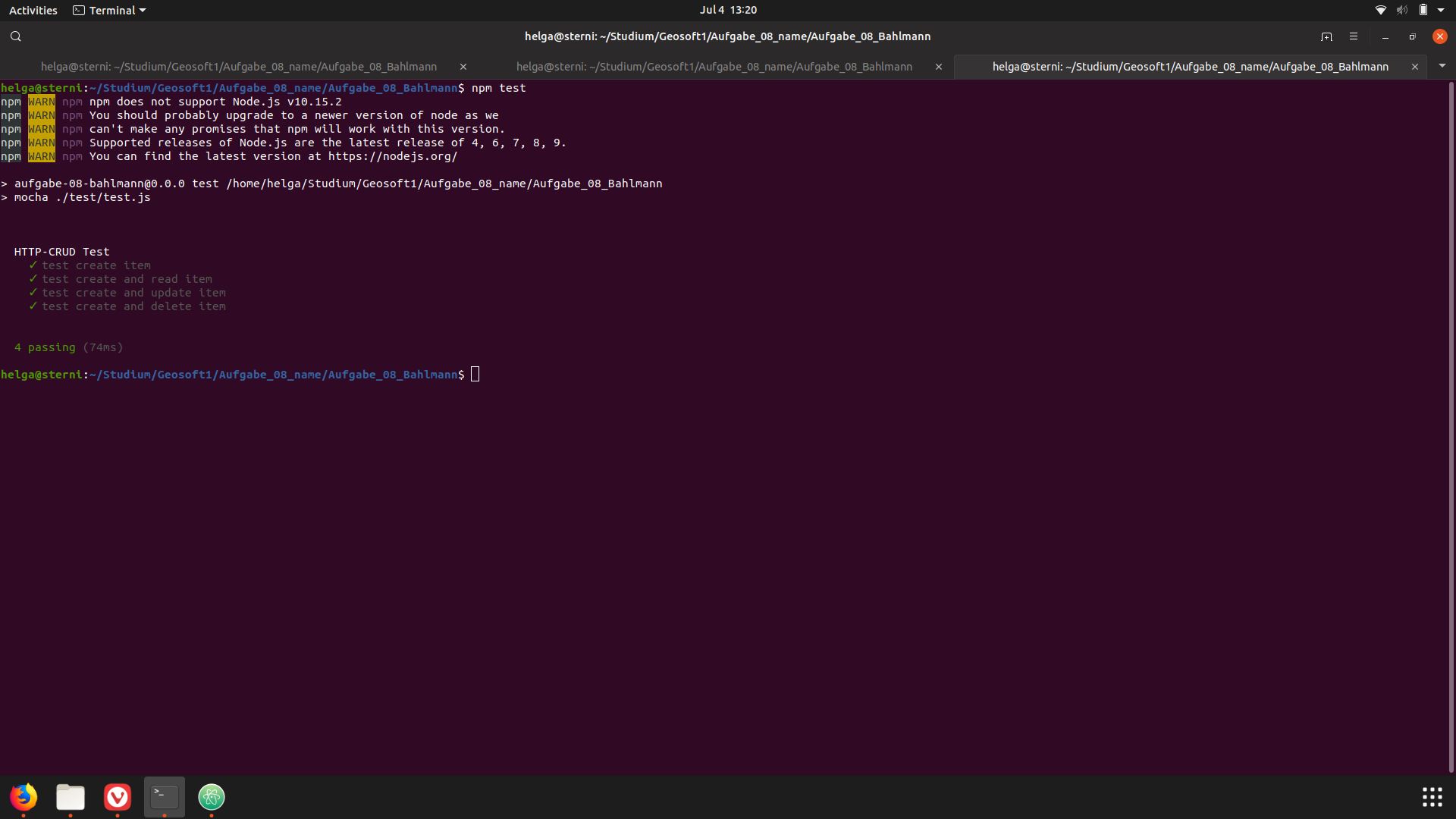Switch to the first terminal tab
This screenshot has width=1456, height=819.
[238, 67]
